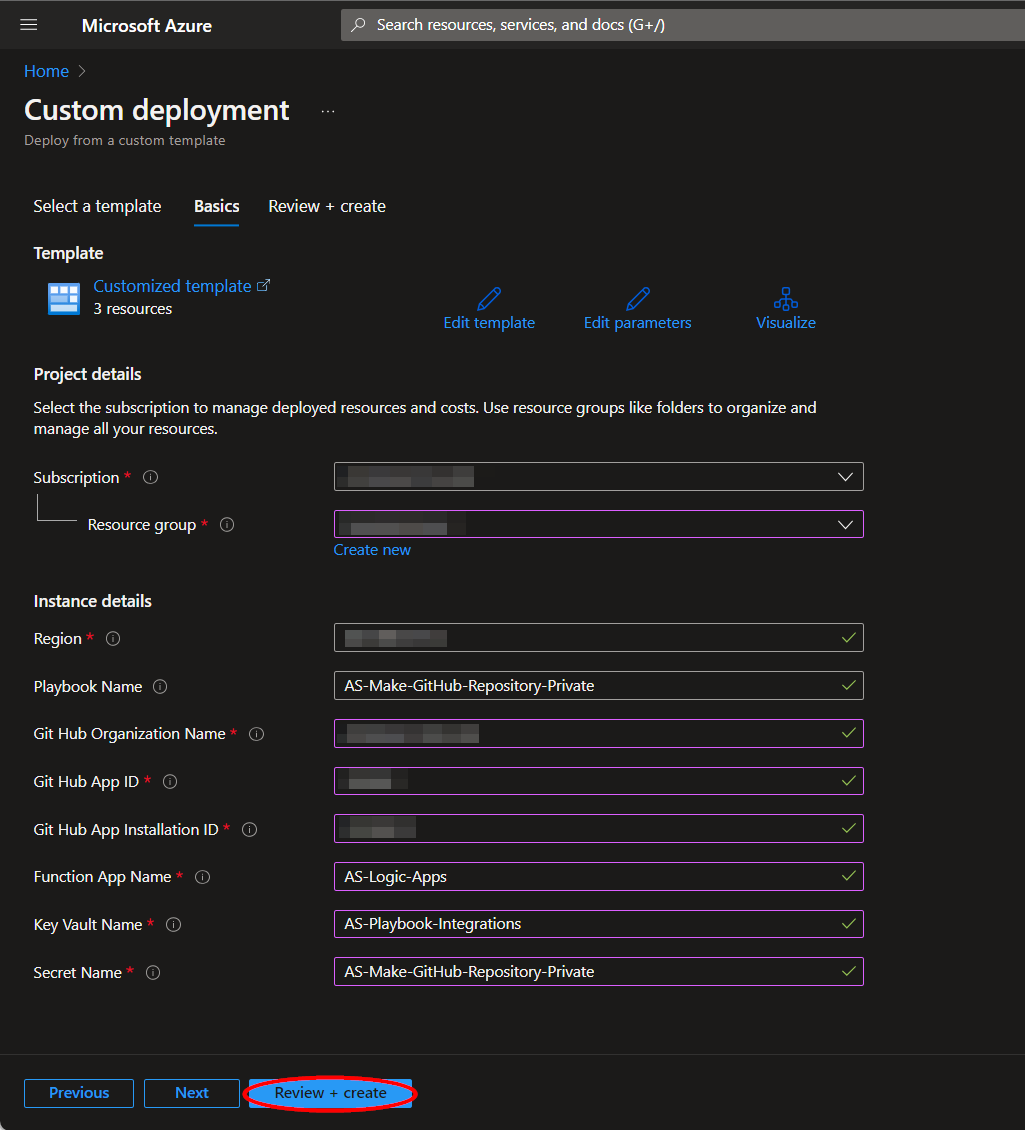Click the search magnifier icon
1025x1130 pixels.
click(358, 25)
